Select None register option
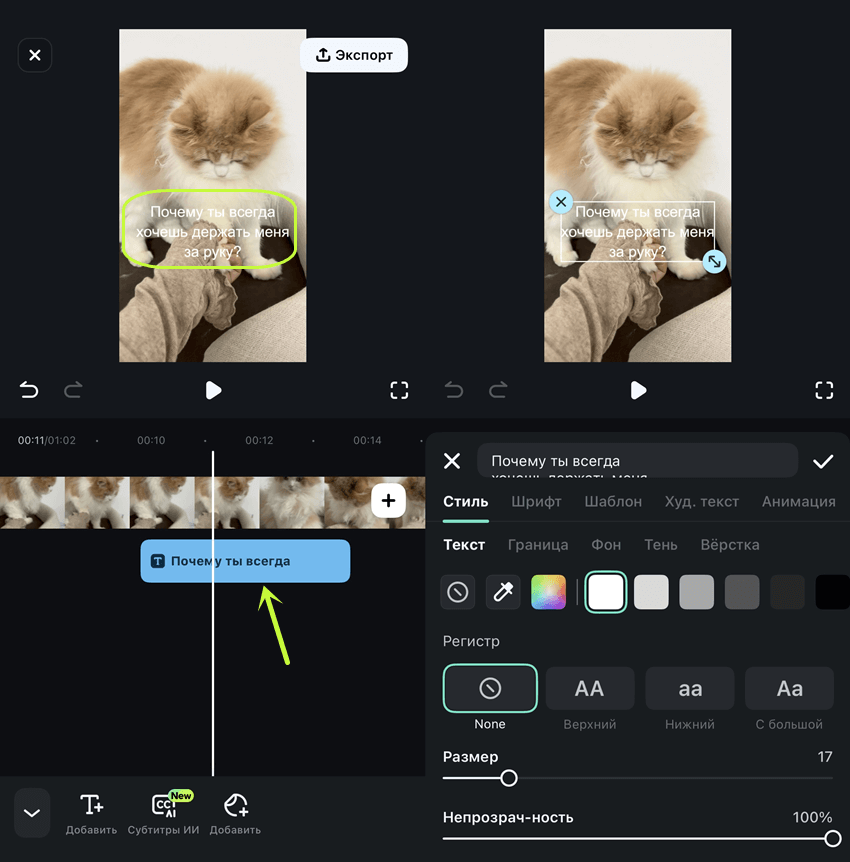This screenshot has width=850, height=862. [x=490, y=688]
